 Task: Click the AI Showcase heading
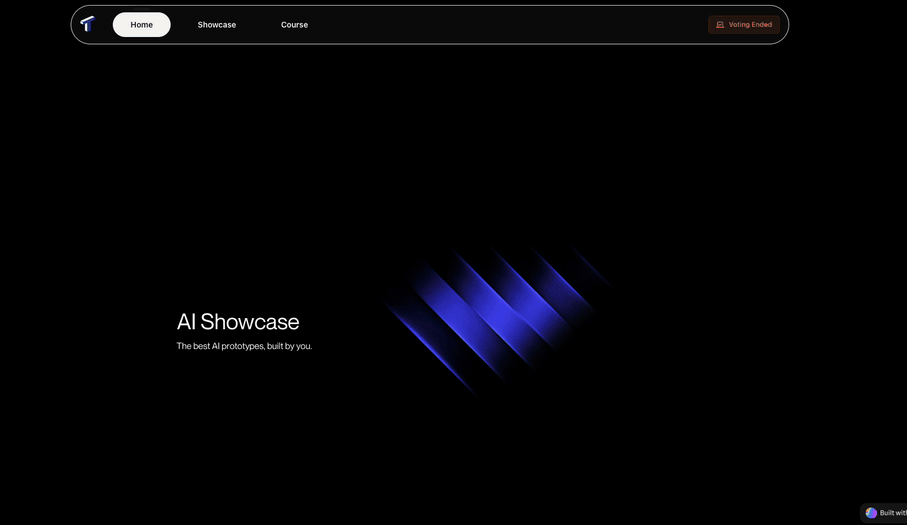(238, 322)
